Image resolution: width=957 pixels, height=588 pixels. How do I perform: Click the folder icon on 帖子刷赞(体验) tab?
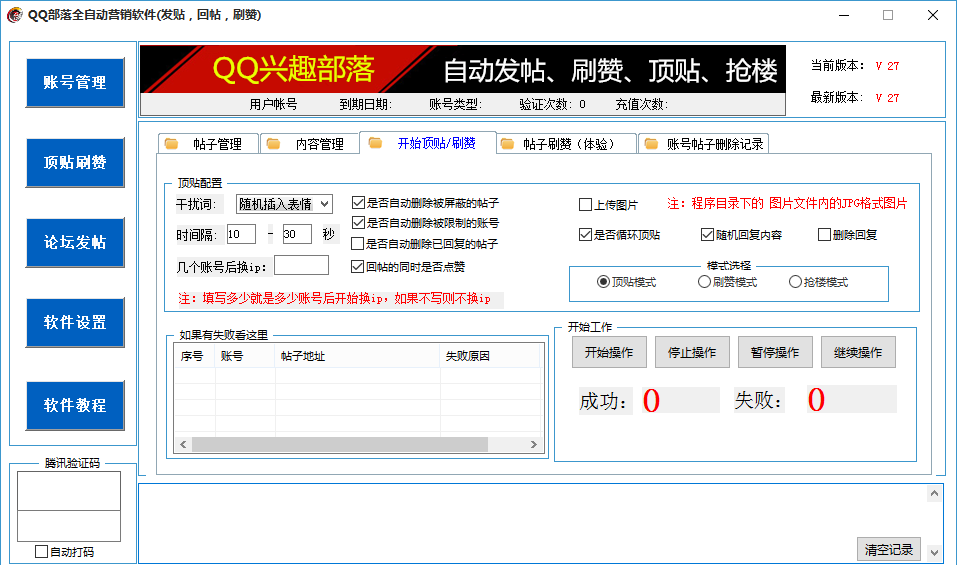pos(507,143)
